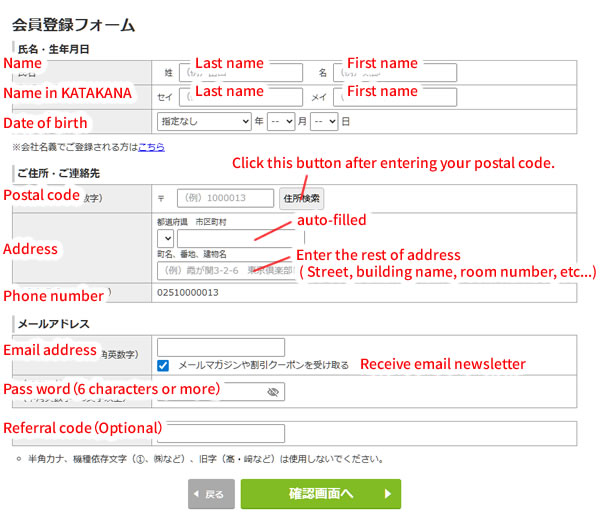Focus the First name kanji field
The height and width of the screenshot is (530, 600).
[395, 72]
